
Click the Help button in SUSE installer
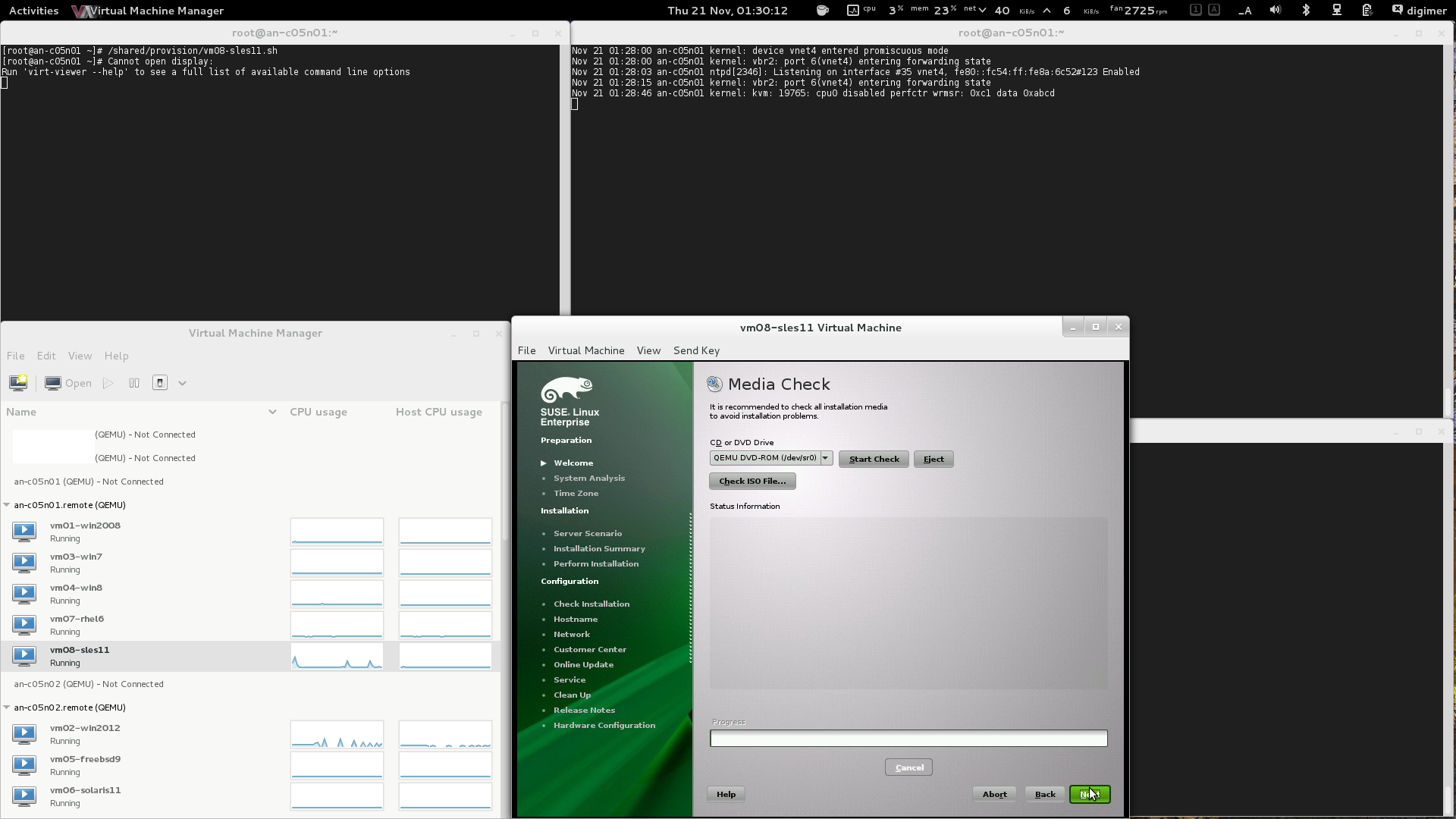pos(726,794)
